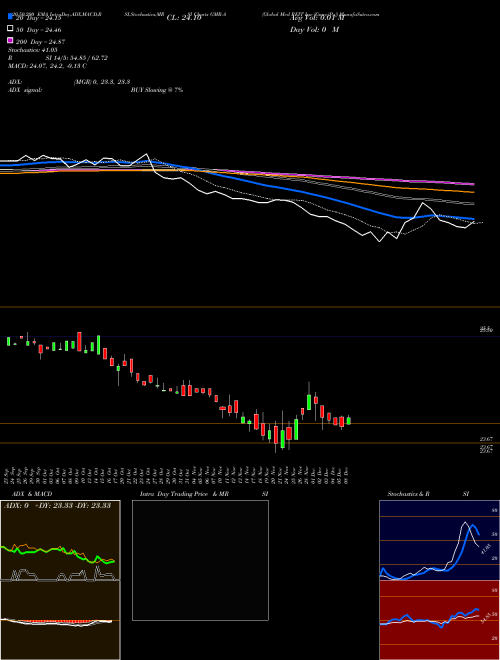This screenshot has height=660, width=500.
Task: Click the end of the orange moving average line
Action: click(x=473, y=192)
